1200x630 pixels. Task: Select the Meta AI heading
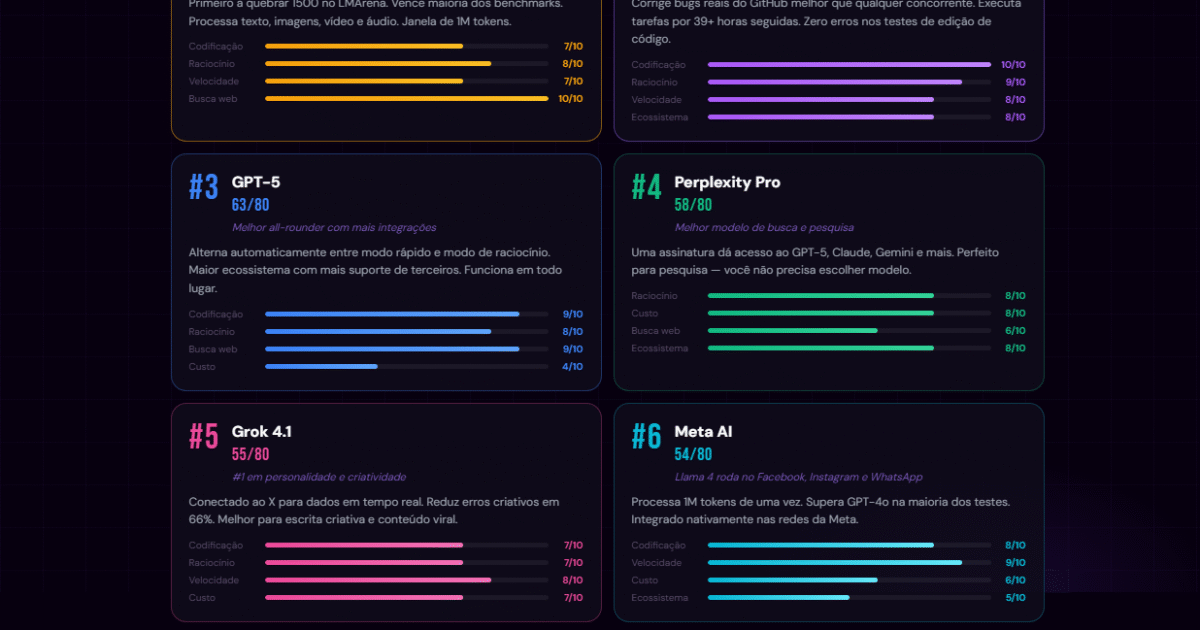point(703,432)
